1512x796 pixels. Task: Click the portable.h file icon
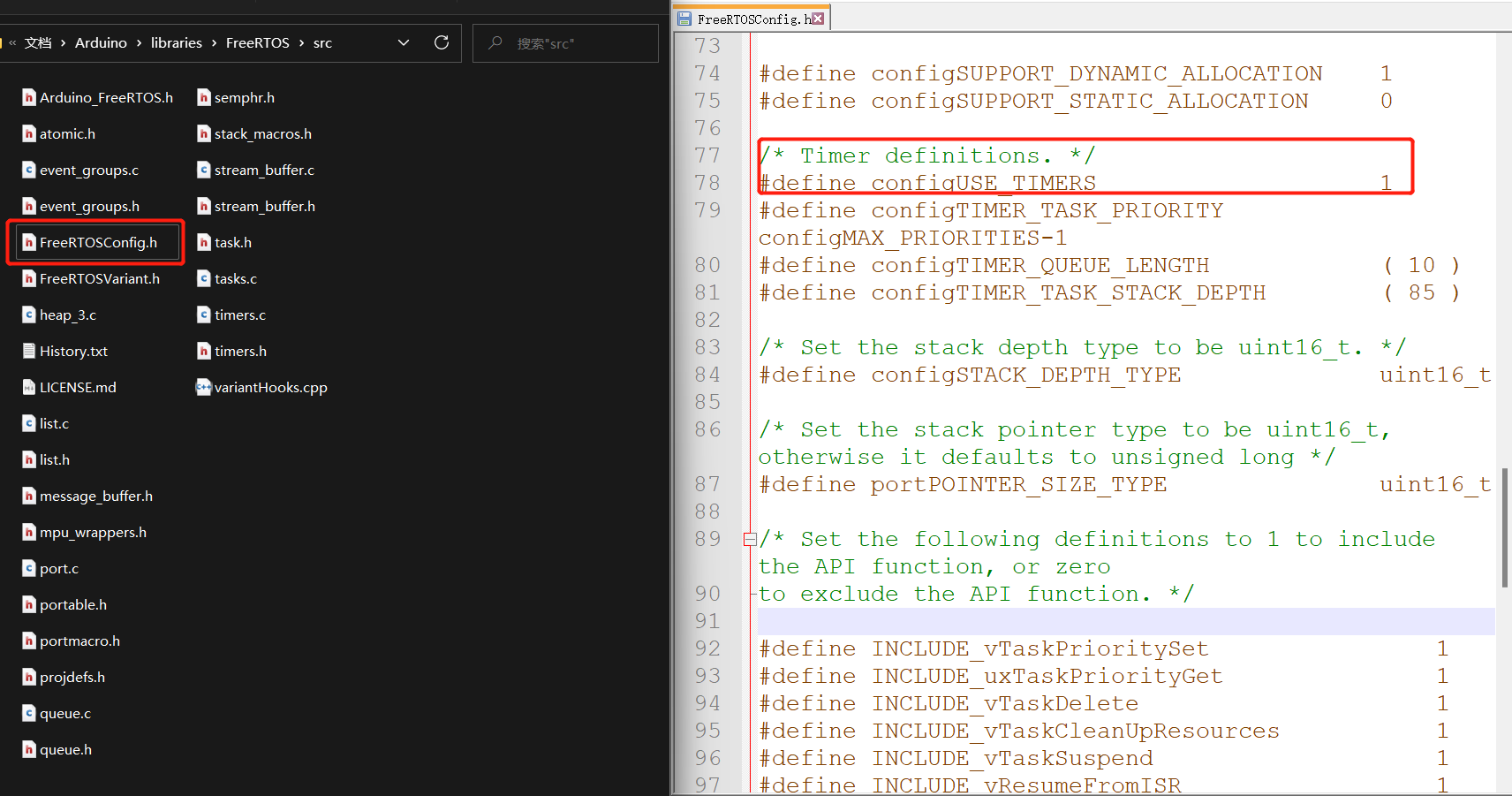click(x=29, y=604)
